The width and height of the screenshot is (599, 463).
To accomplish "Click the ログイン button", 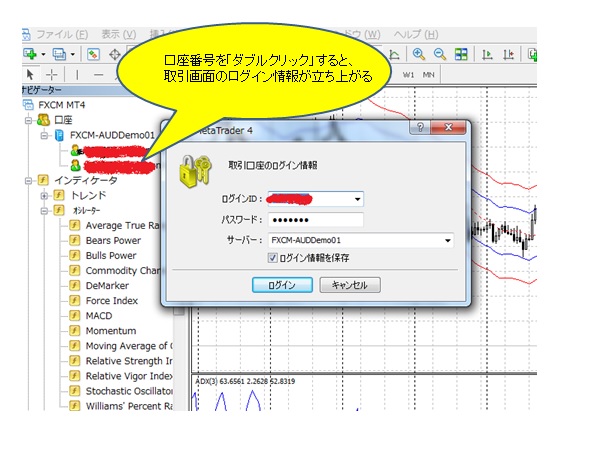I will (x=282, y=285).
